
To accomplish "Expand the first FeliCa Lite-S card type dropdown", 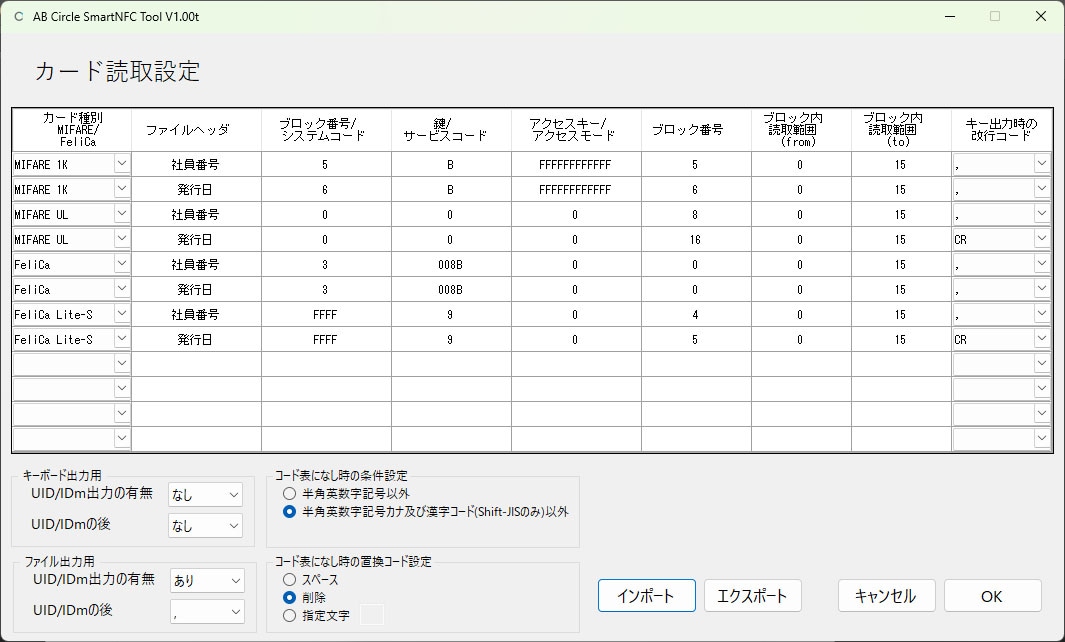I will [122, 314].
